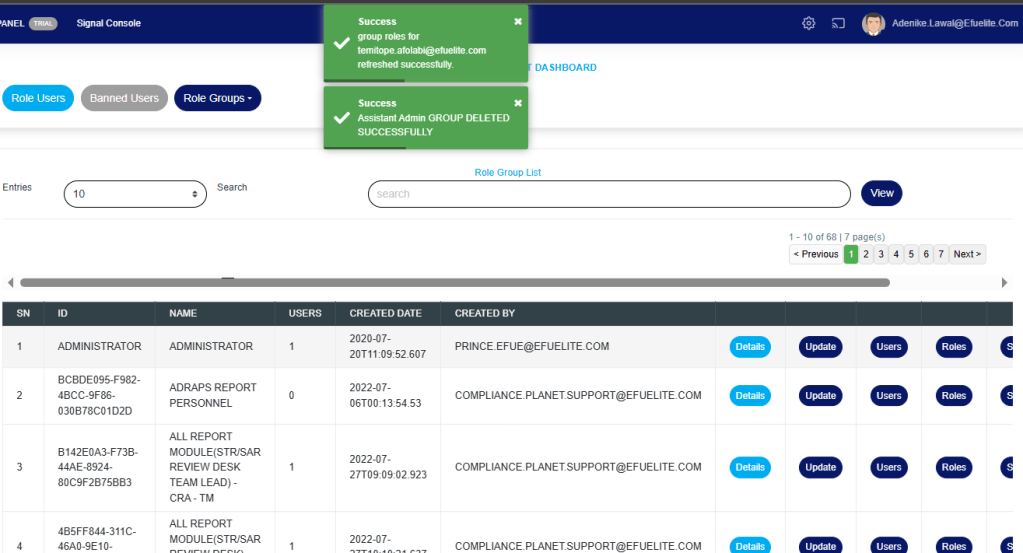Viewport: 1023px width, 553px height.
Task: Click the left arrow of horizontal scrollbar
Action: point(11,283)
